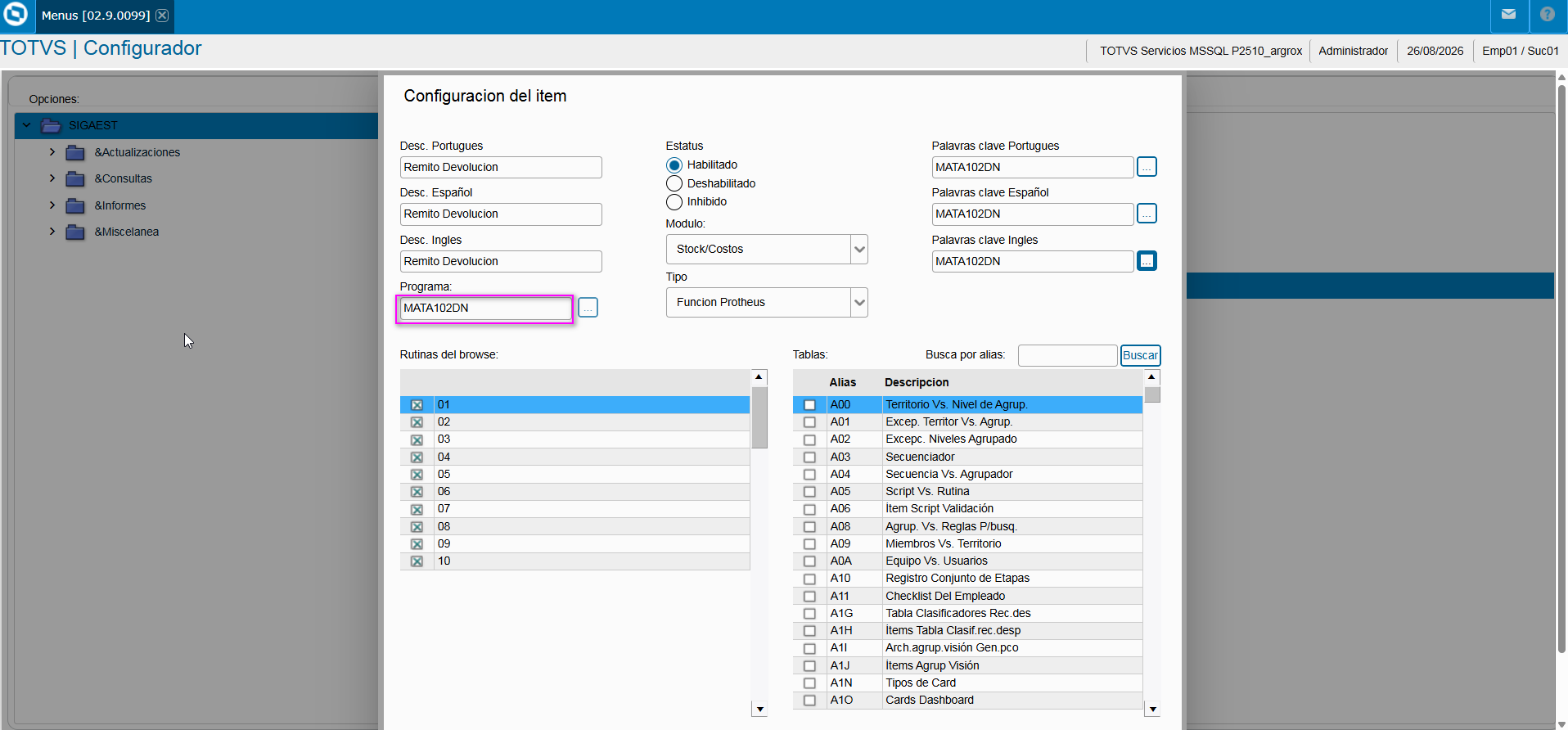Toggle browse routine 04 checkbox
1568x730 pixels.
coord(417,457)
